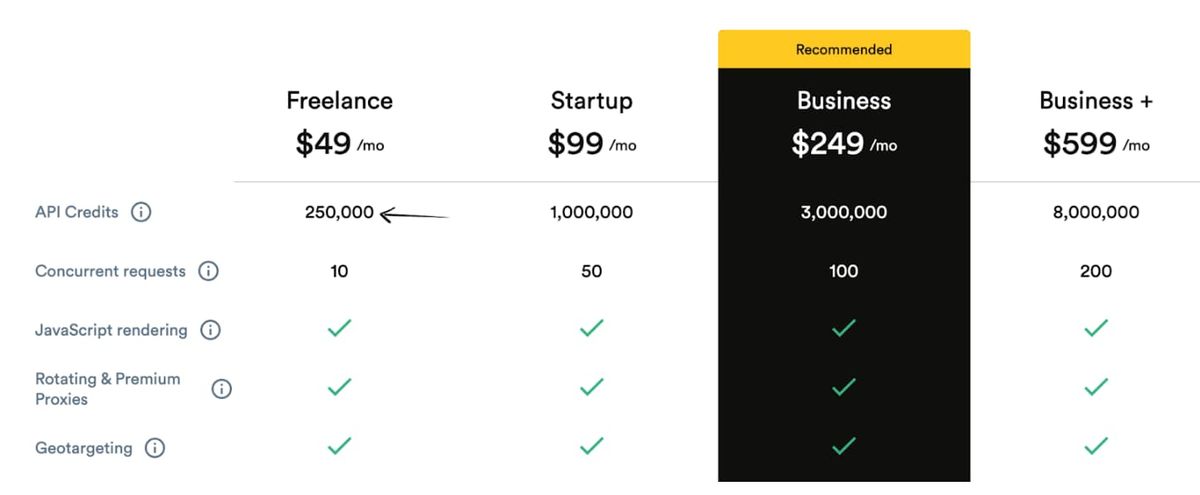This screenshot has width=1200, height=495.
Task: Select the Startup plan heading
Action: 592,101
